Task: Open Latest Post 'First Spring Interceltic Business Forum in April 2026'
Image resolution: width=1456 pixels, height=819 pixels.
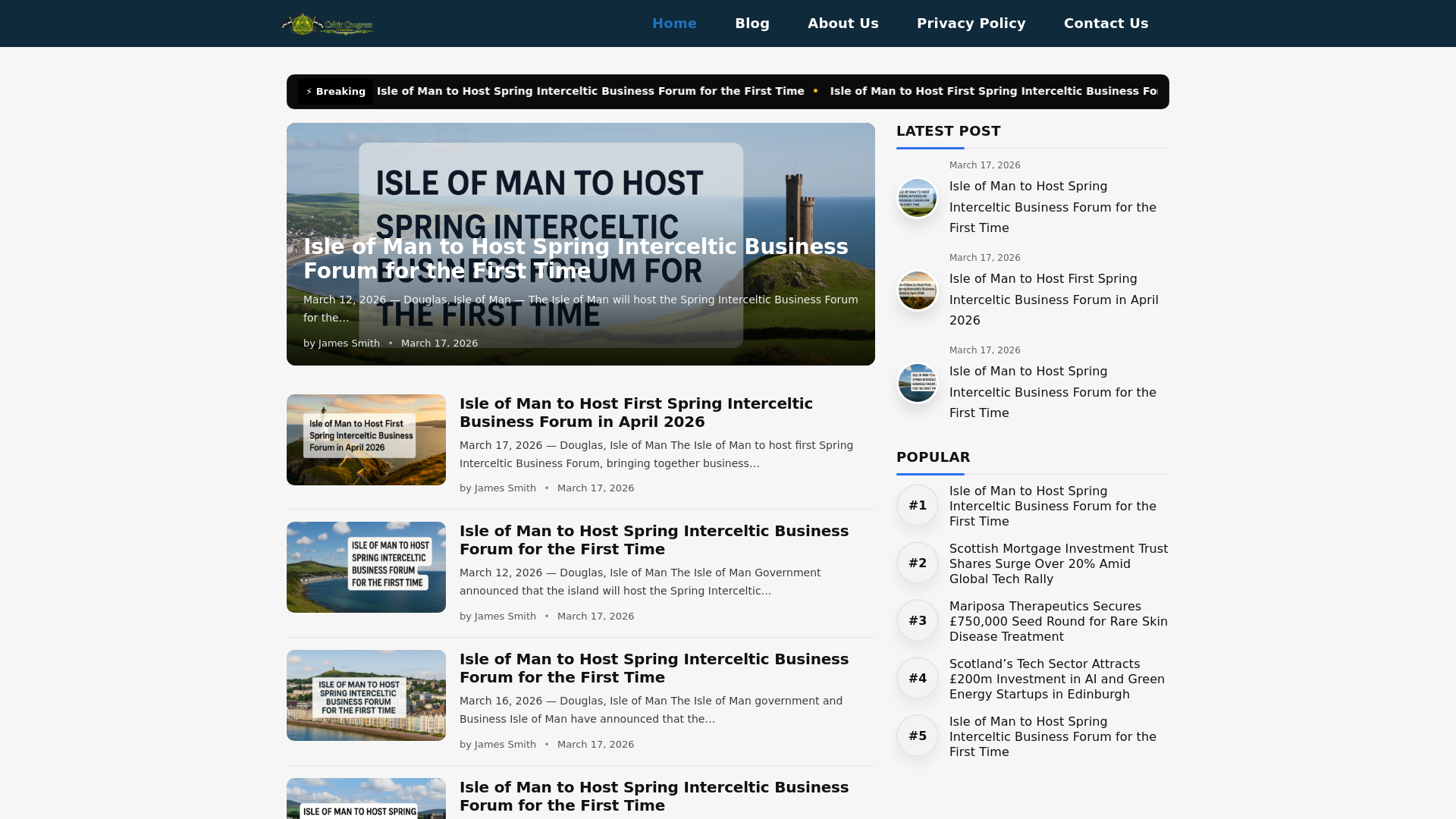Action: click(1054, 300)
